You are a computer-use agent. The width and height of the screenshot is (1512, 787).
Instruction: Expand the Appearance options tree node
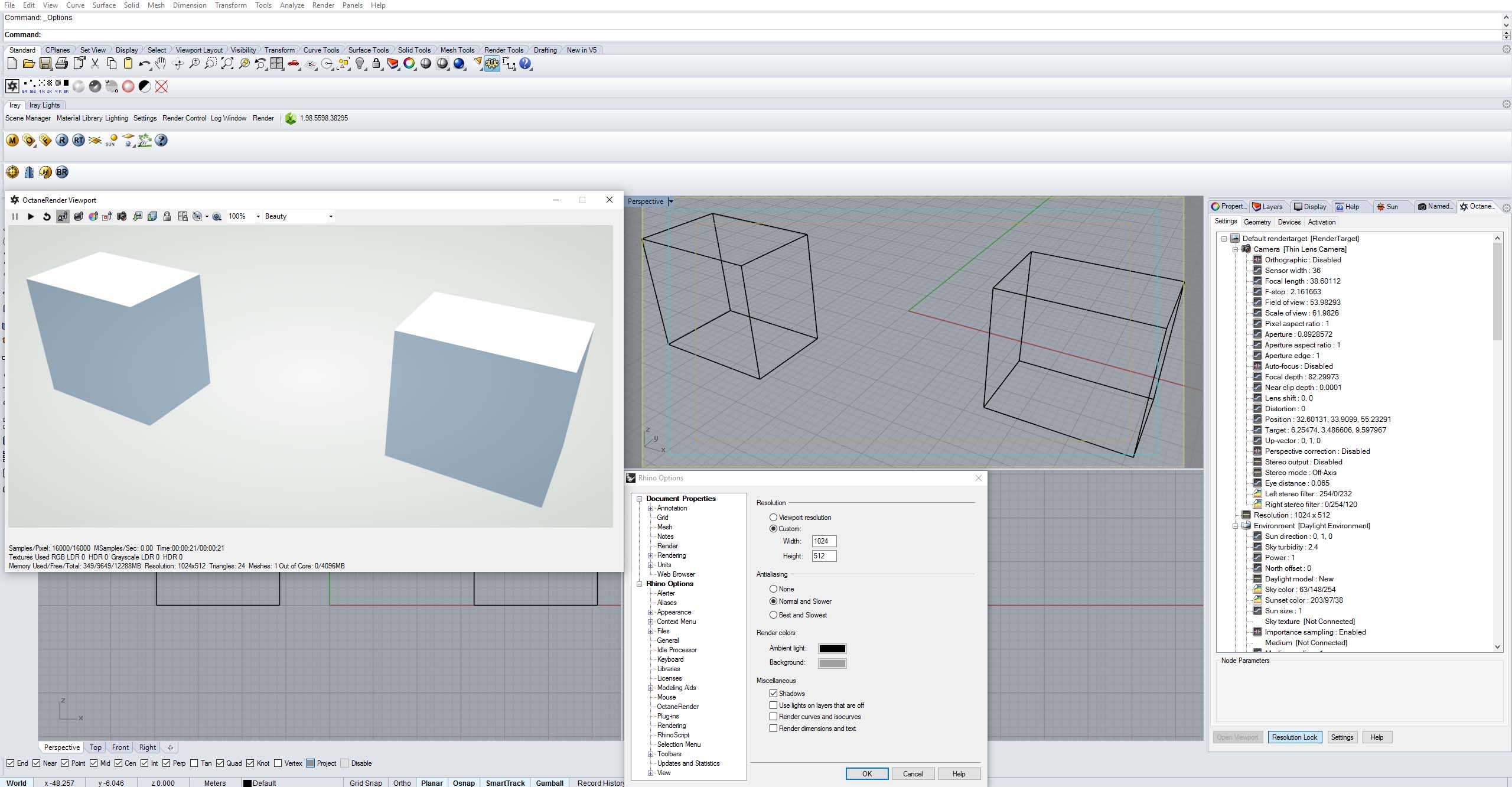click(x=650, y=612)
